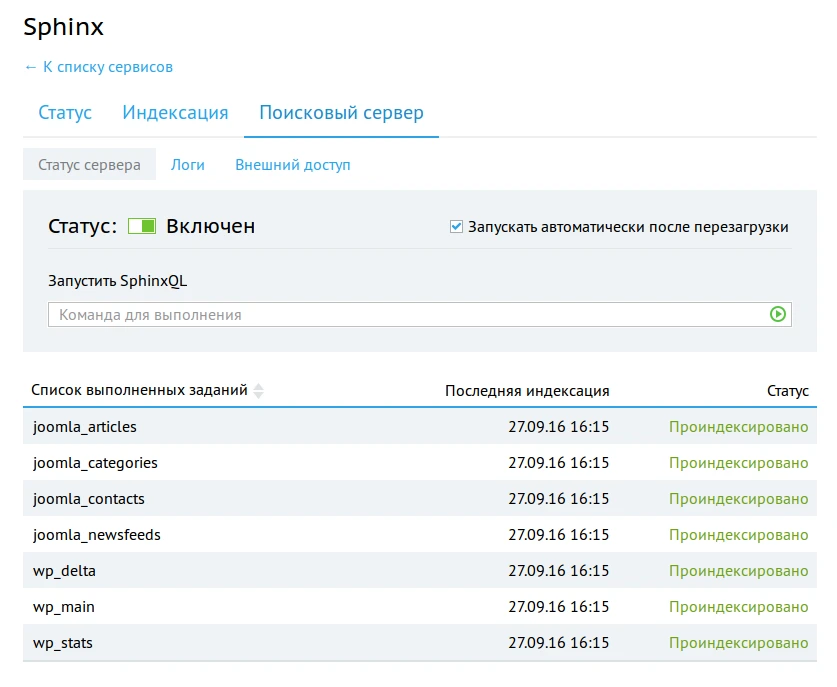The height and width of the screenshot is (687, 837).
Task: Follow the К списку сервисов link
Action: coord(98,67)
